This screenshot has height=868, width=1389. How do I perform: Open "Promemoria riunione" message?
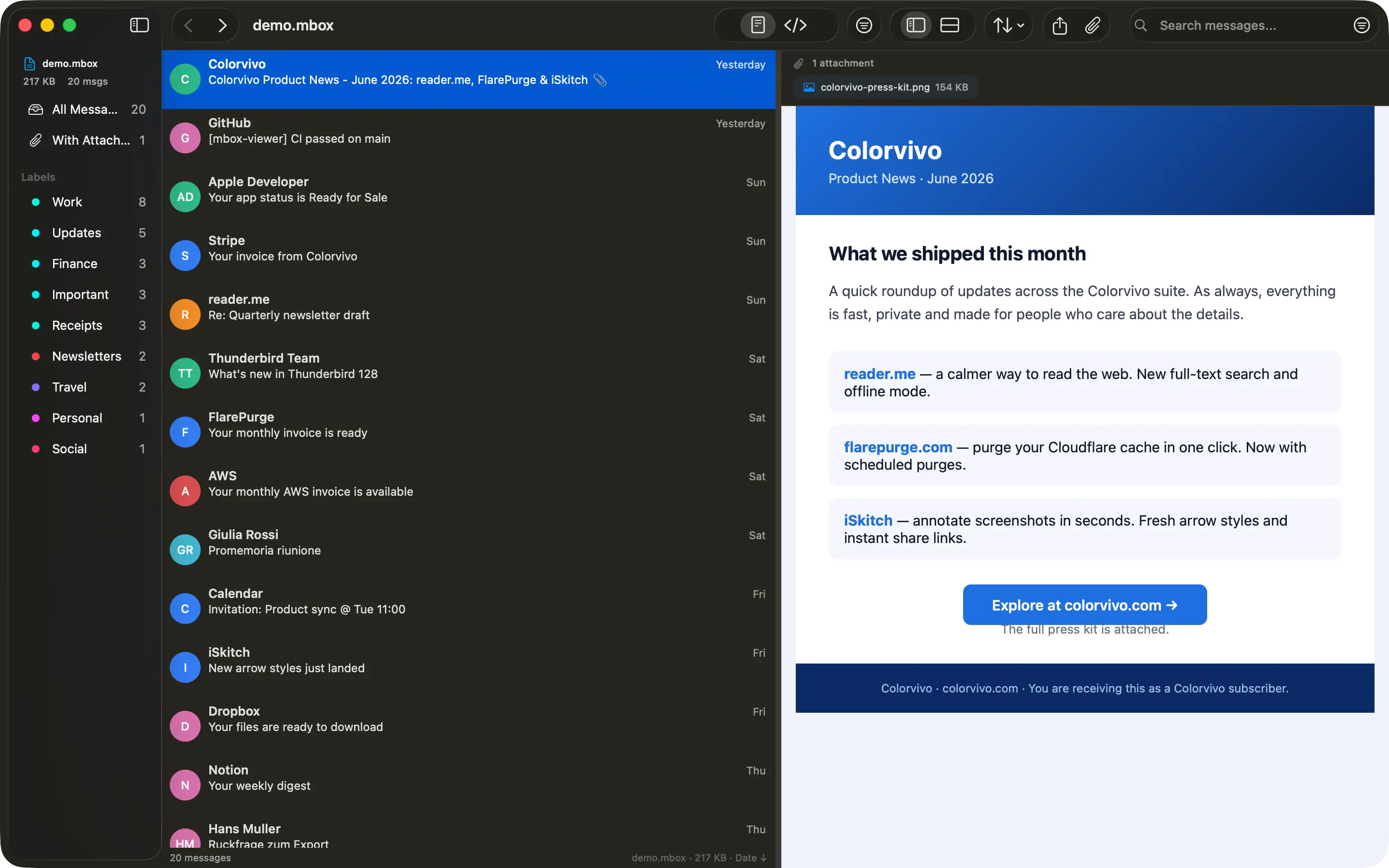tap(468, 550)
